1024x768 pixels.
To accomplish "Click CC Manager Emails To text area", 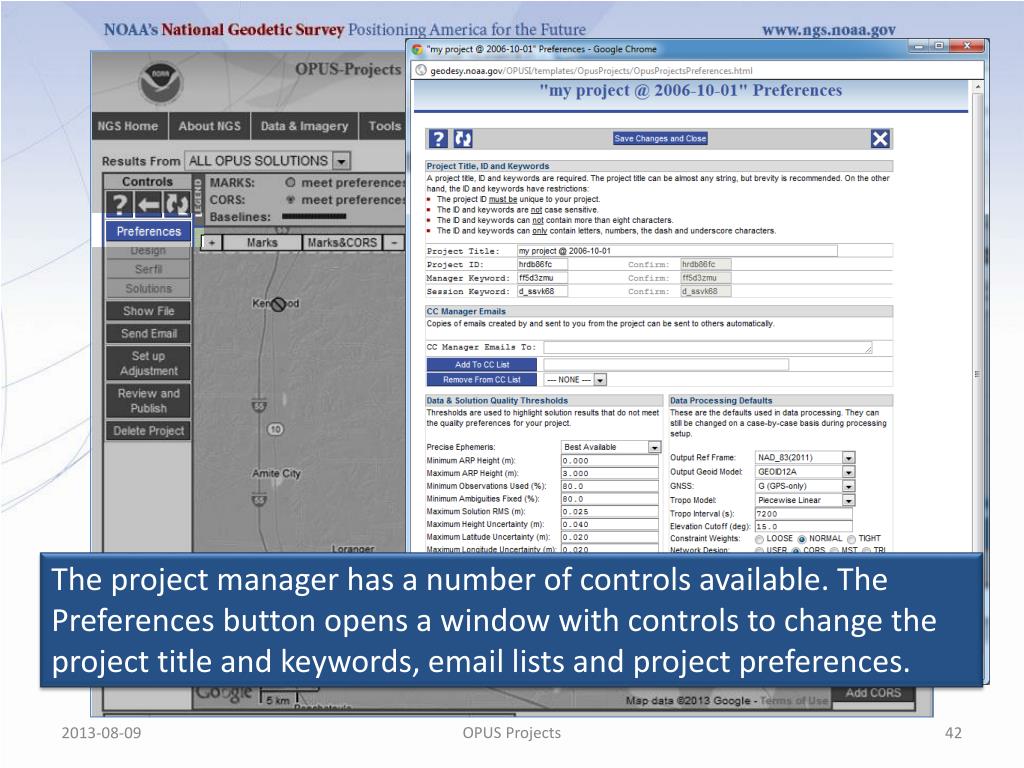I will tap(708, 347).
